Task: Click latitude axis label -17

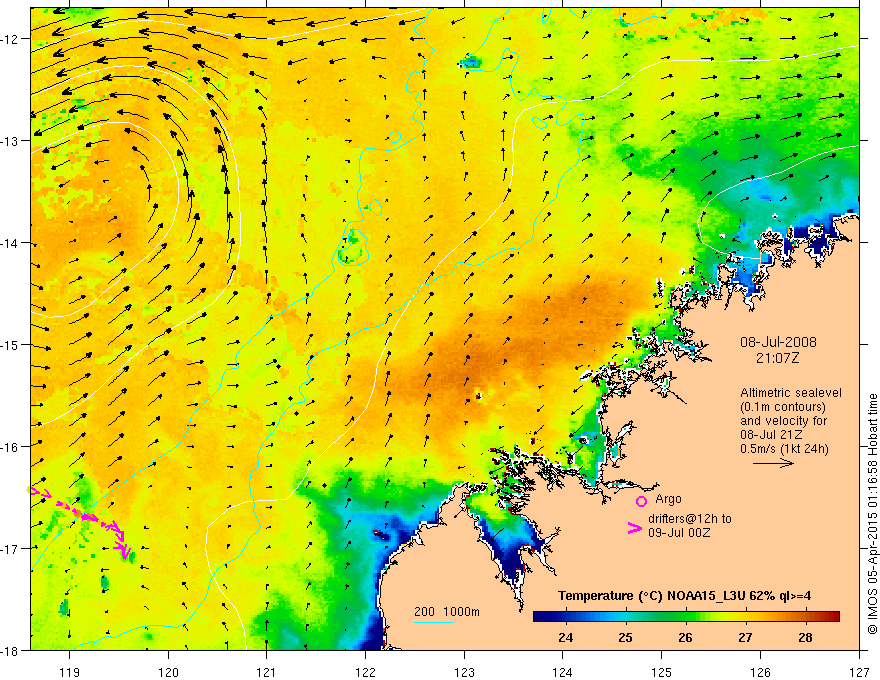Action: 10,548
